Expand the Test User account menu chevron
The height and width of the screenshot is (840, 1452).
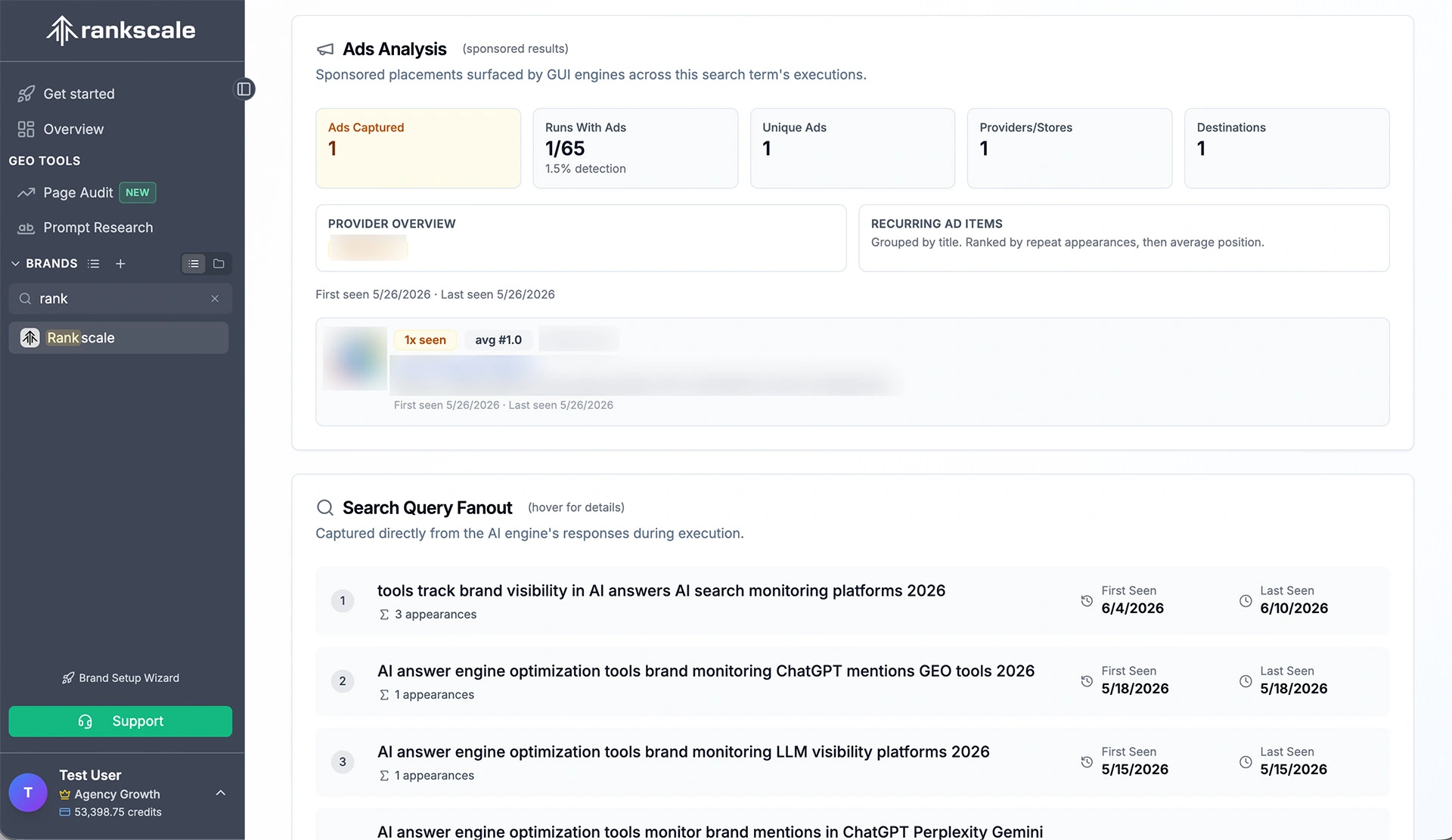[221, 793]
